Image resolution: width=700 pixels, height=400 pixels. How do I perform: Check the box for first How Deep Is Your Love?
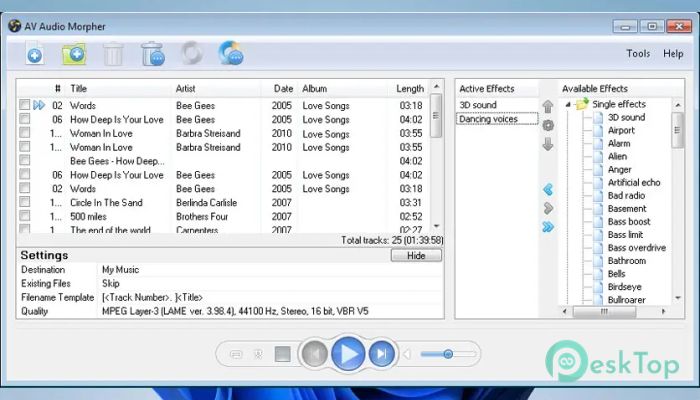[25, 119]
